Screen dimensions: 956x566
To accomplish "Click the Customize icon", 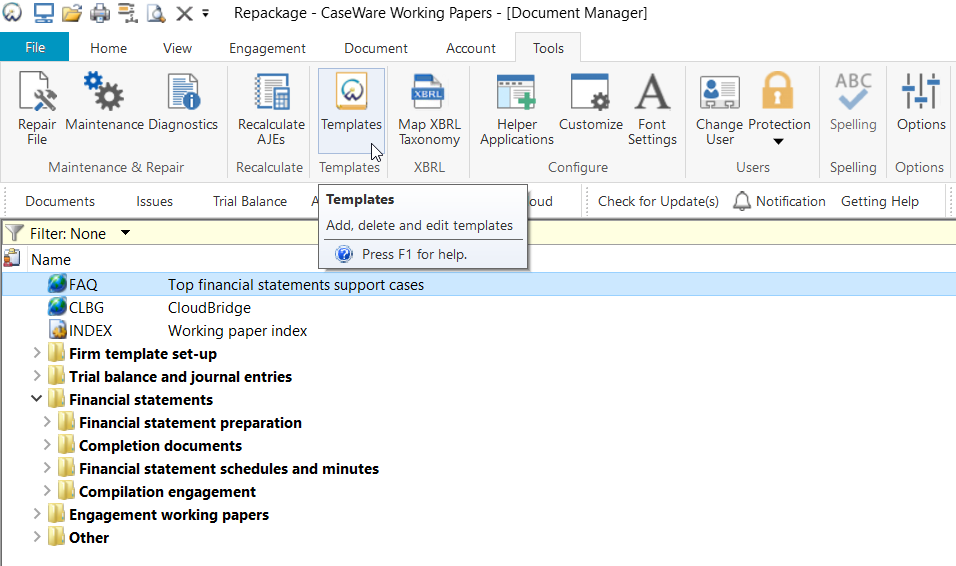I will [590, 91].
